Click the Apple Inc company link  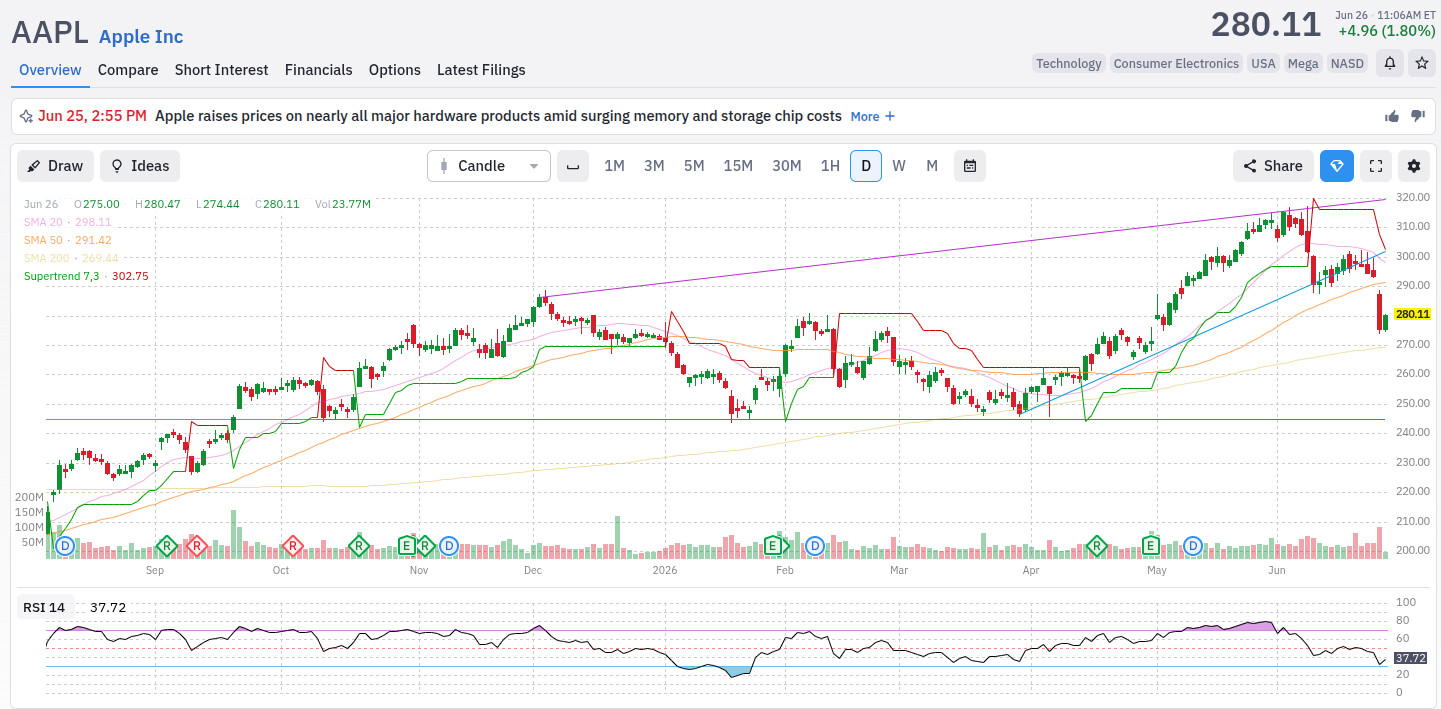[141, 37]
